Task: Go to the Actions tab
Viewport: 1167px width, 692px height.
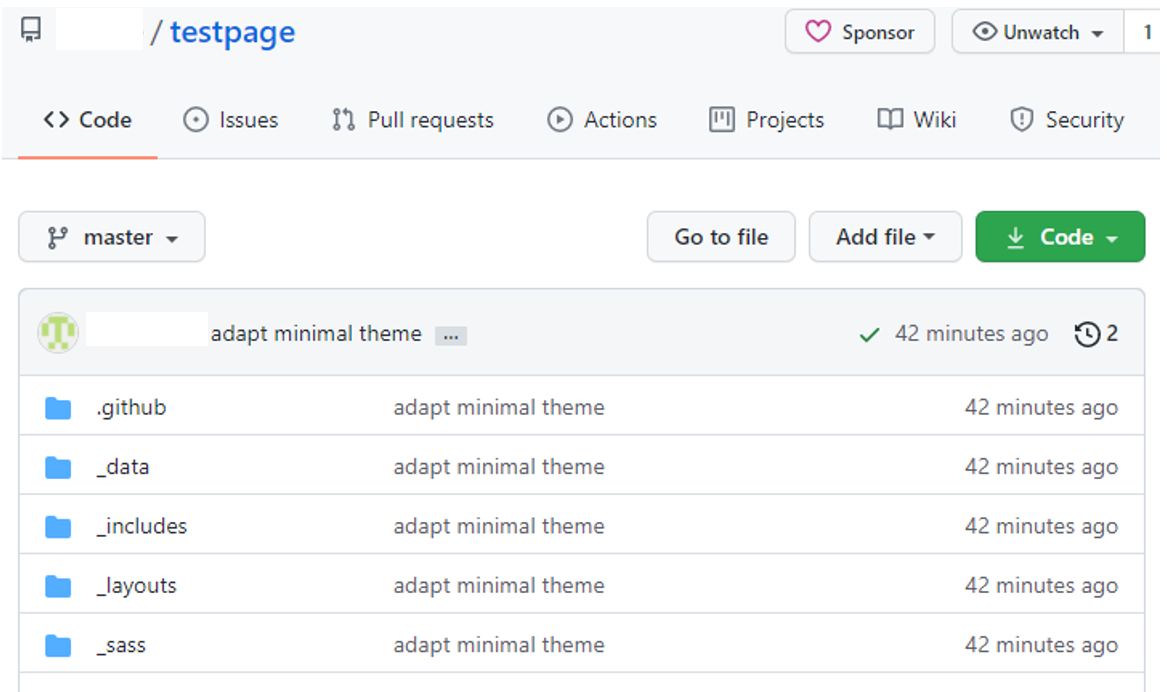Action: pyautogui.click(x=602, y=120)
